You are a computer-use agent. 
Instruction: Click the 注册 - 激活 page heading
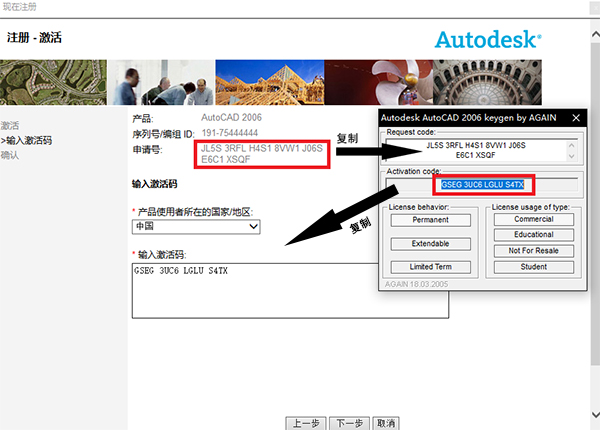coord(34,37)
